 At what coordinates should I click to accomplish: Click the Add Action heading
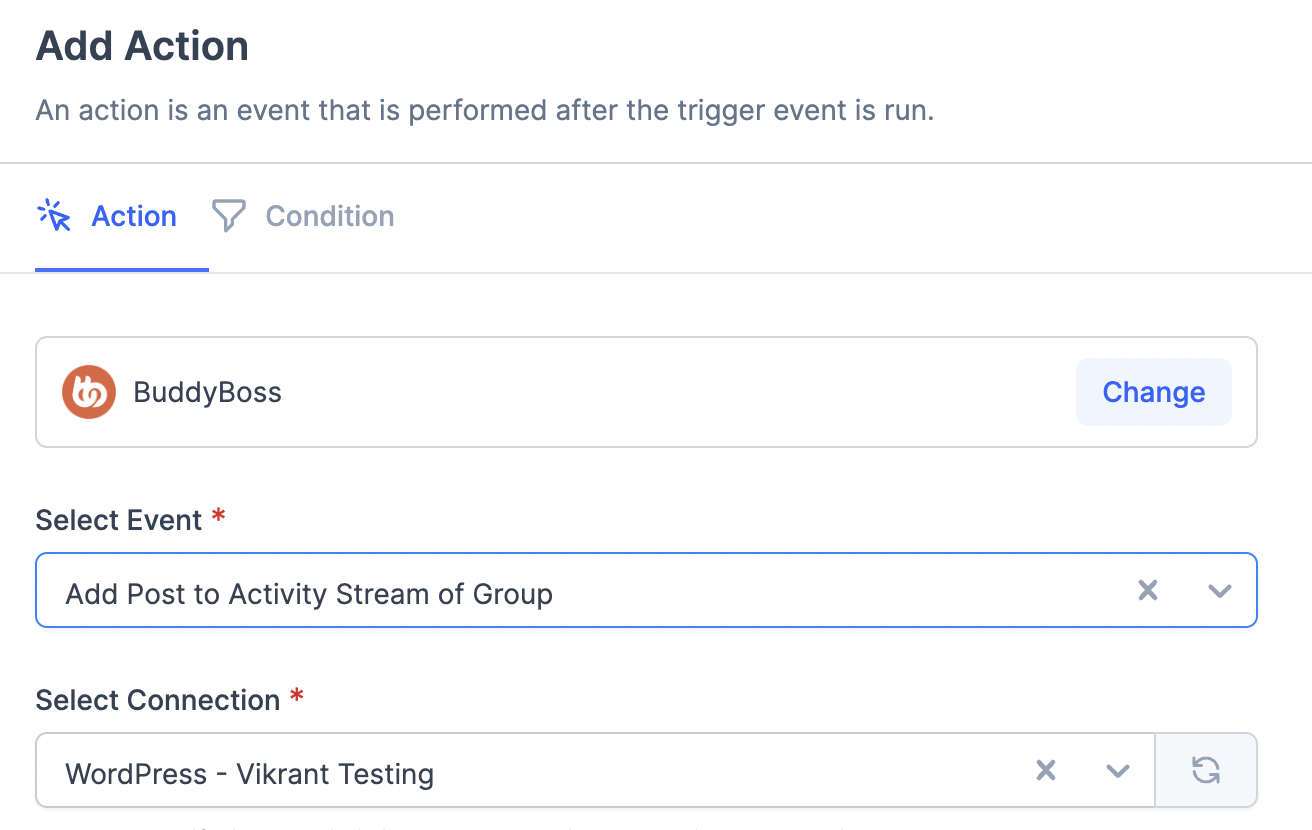coord(142,47)
